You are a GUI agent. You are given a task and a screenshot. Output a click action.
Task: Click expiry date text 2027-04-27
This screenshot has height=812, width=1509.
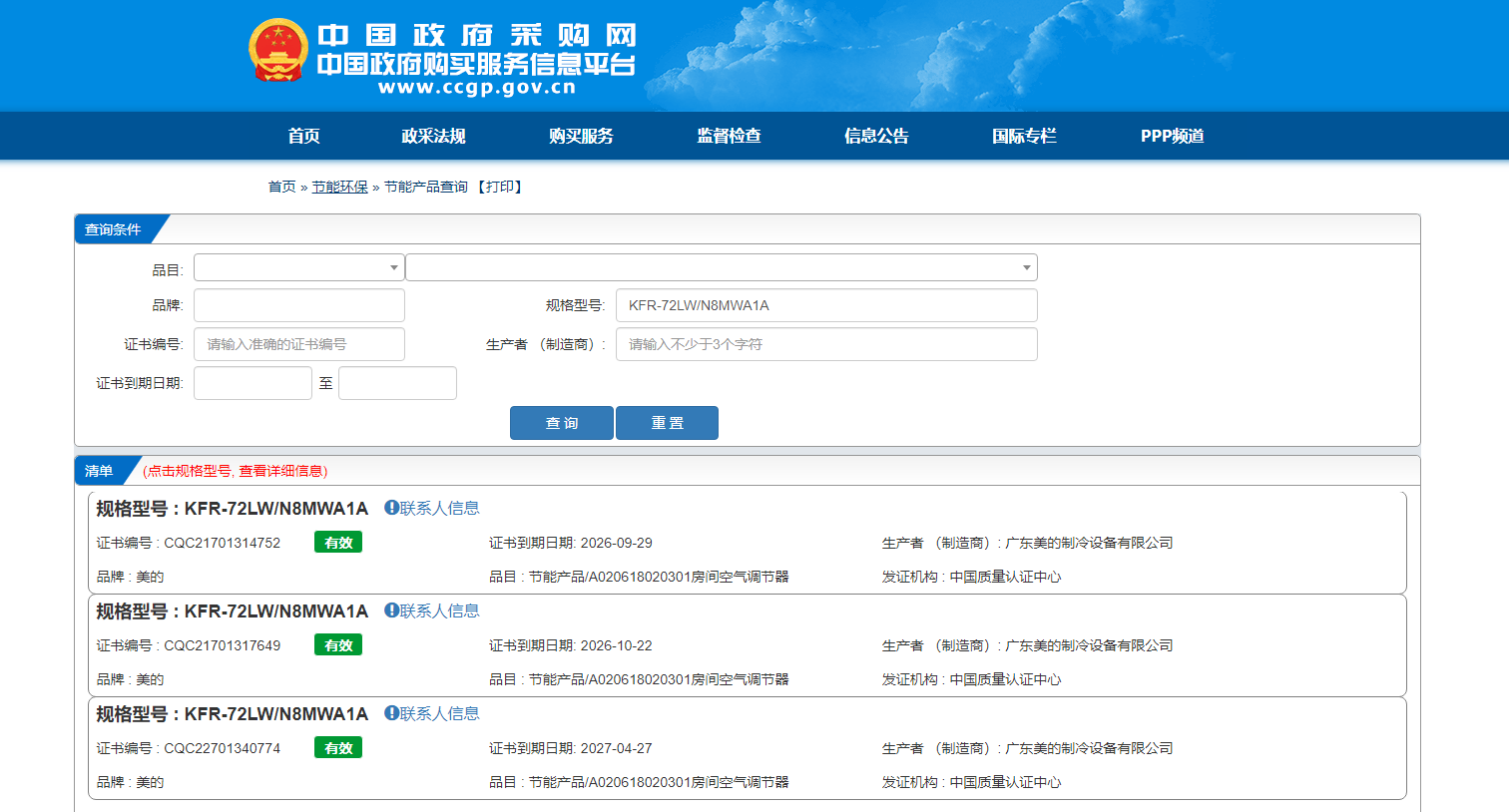(x=617, y=748)
